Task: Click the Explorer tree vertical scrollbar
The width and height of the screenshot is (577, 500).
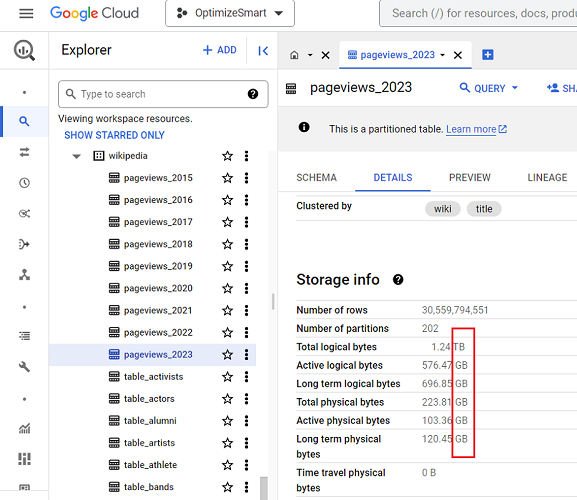Action: click(x=263, y=489)
